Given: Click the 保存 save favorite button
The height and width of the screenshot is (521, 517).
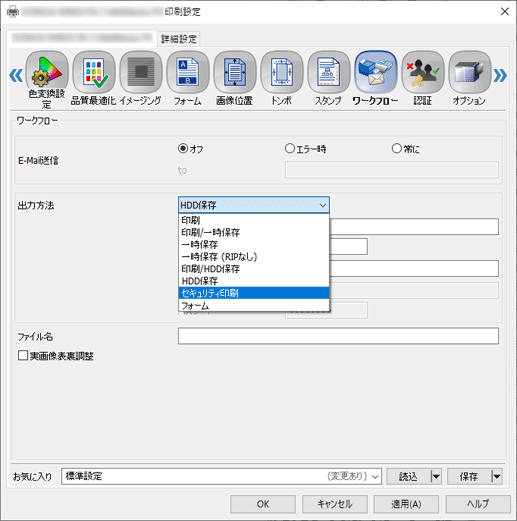Looking at the screenshot, I should 469,476.
